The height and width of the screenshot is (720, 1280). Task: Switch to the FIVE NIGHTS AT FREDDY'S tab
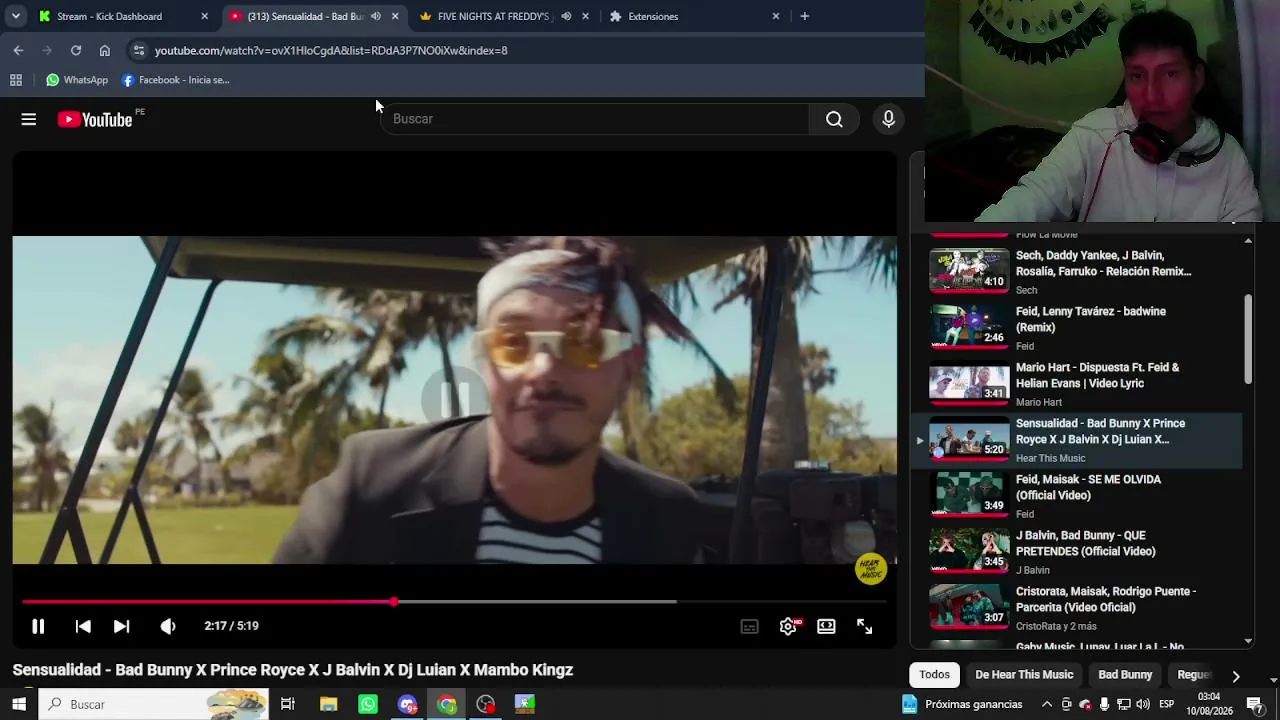pos(494,16)
